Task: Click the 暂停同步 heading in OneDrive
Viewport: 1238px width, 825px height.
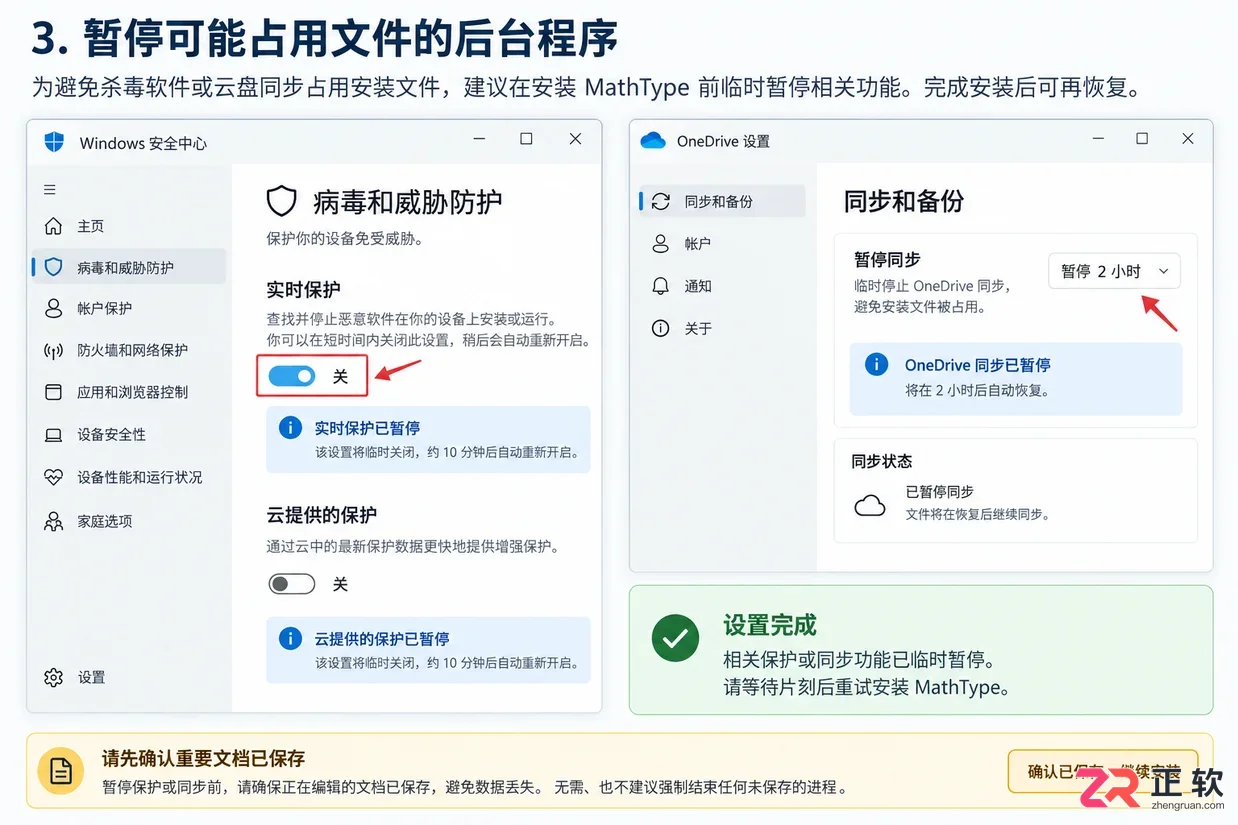Action: (887, 259)
